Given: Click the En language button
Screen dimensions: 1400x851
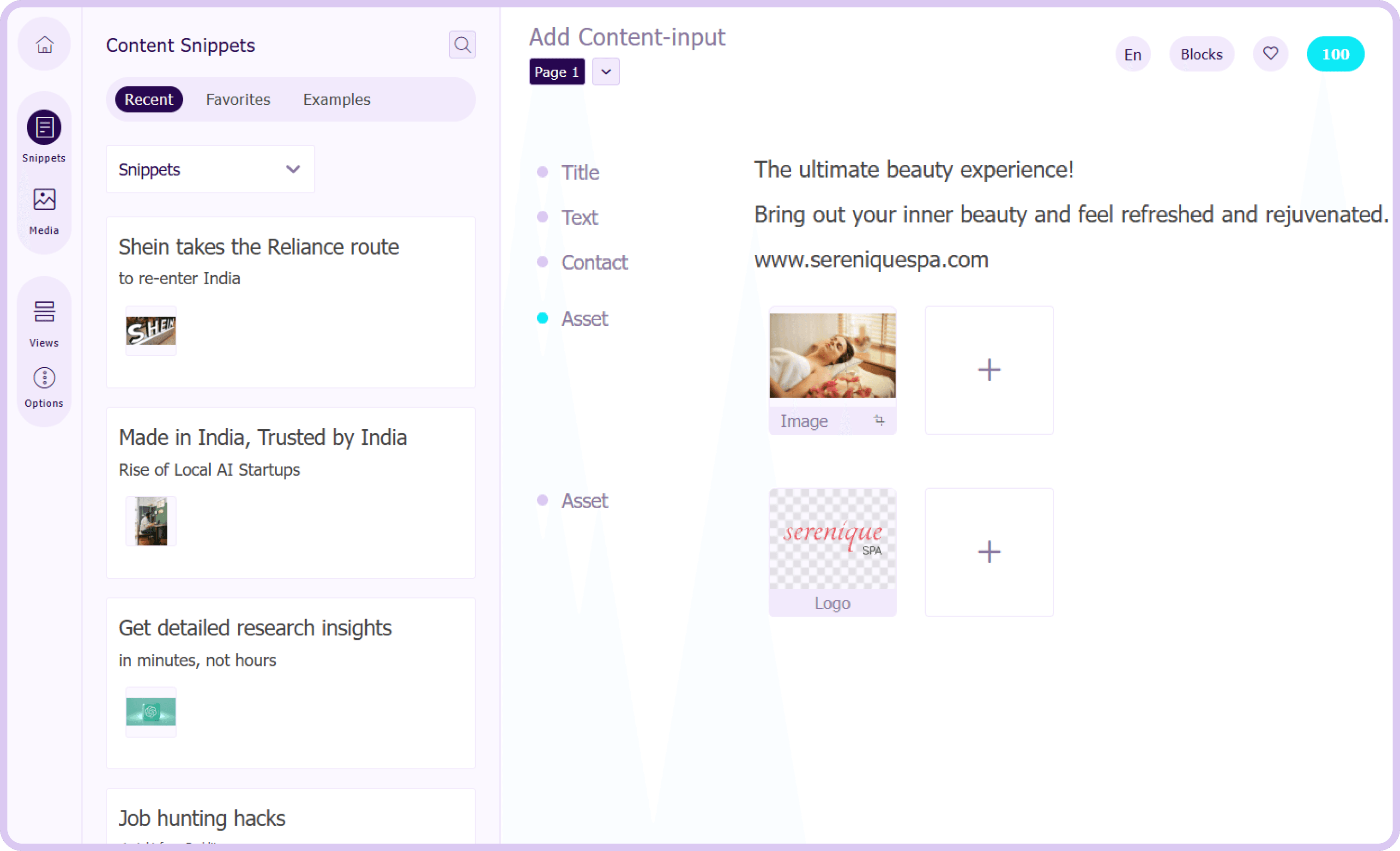Looking at the screenshot, I should tap(1132, 54).
